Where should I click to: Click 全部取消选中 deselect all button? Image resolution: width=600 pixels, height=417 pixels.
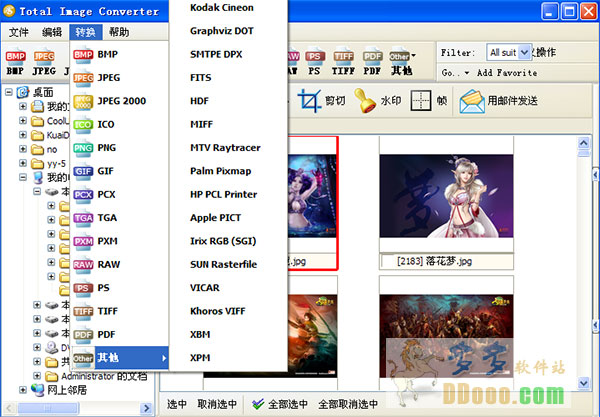coord(348,404)
